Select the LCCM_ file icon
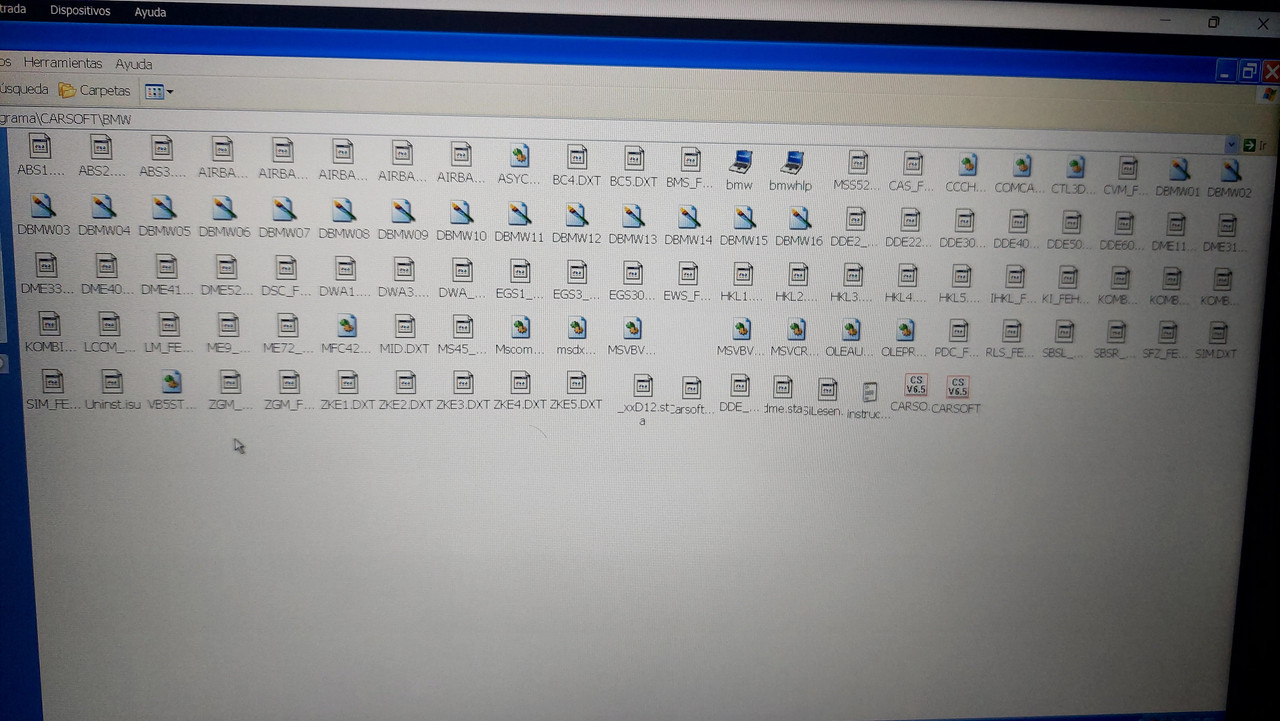This screenshot has height=721, width=1280. pos(109,324)
